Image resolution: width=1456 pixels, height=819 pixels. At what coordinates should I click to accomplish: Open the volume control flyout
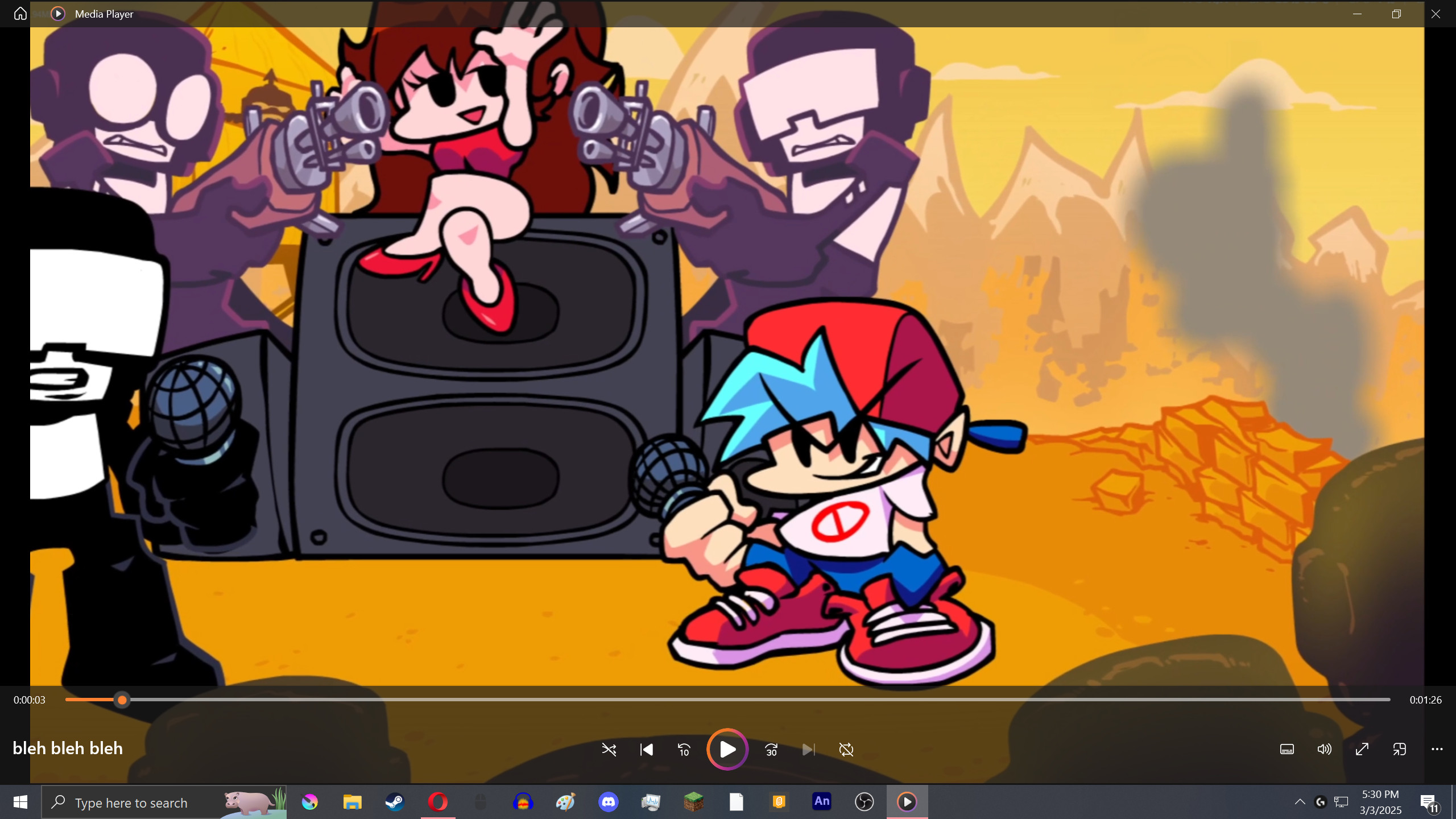[x=1325, y=749]
